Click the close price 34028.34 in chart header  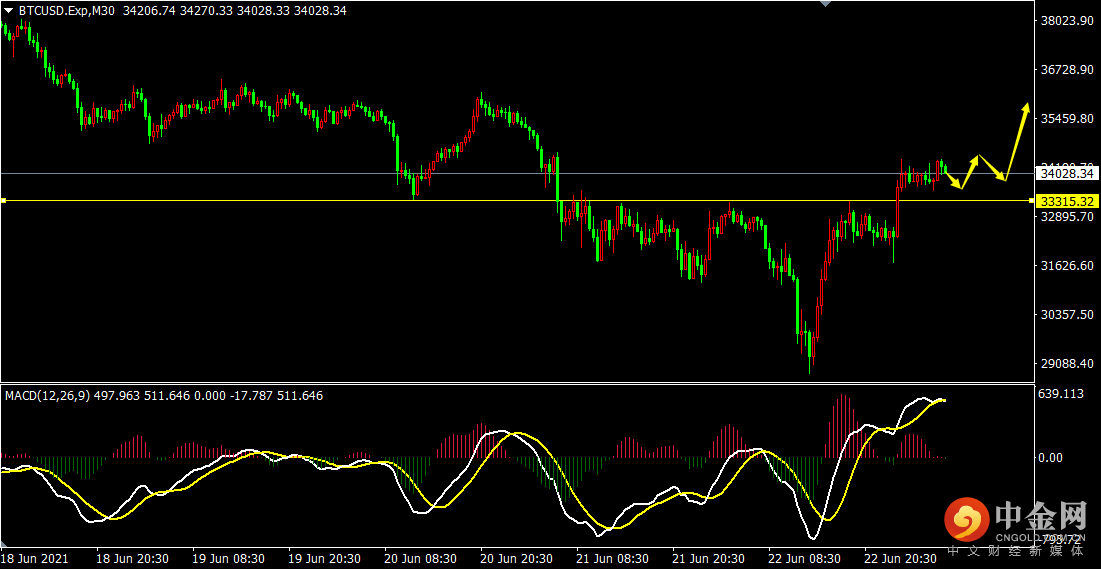pyautogui.click(x=319, y=11)
